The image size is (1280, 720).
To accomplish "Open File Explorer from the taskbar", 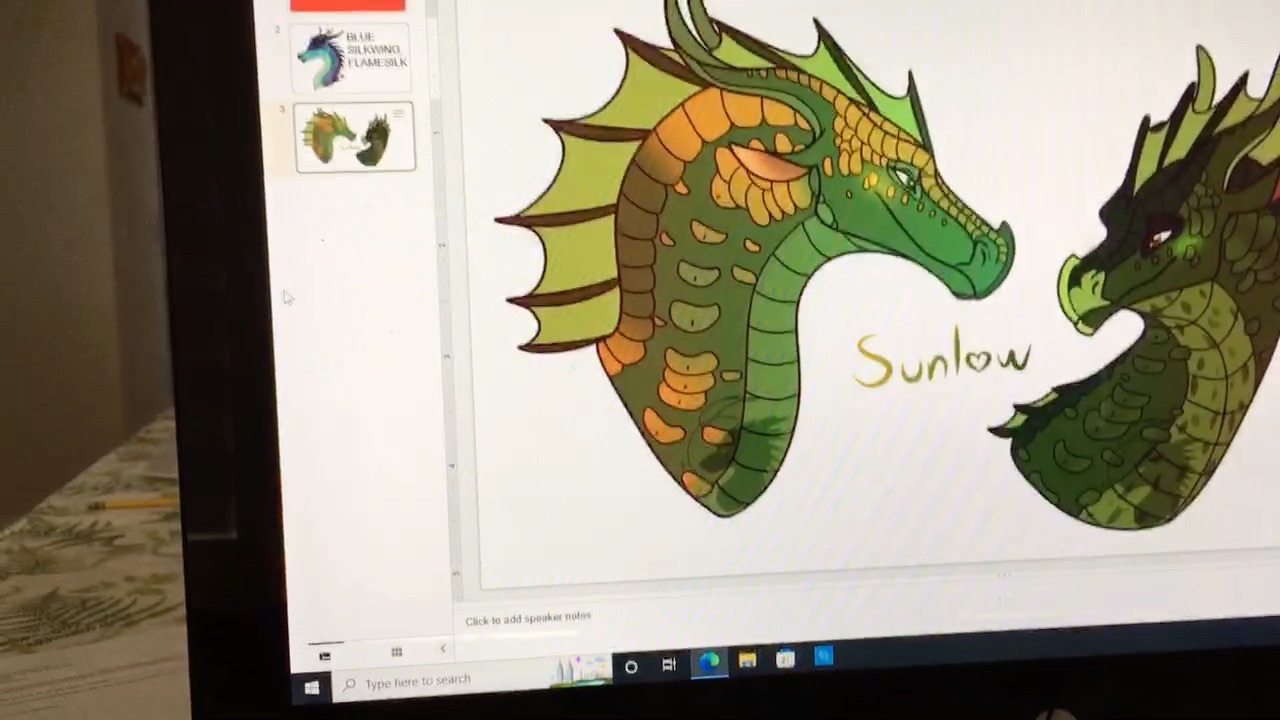I will [747, 660].
